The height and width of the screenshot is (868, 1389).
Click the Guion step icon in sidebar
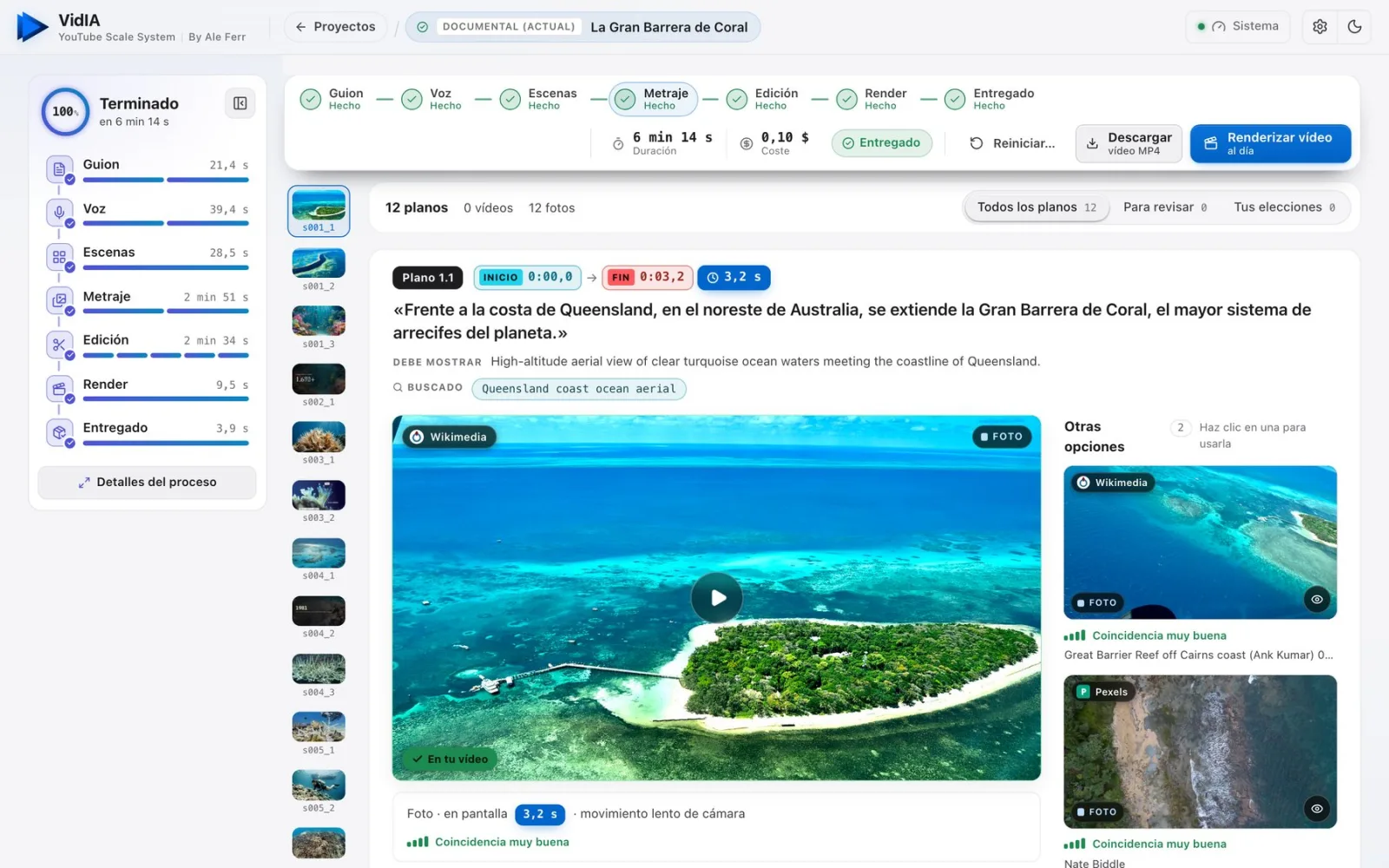coord(59,168)
